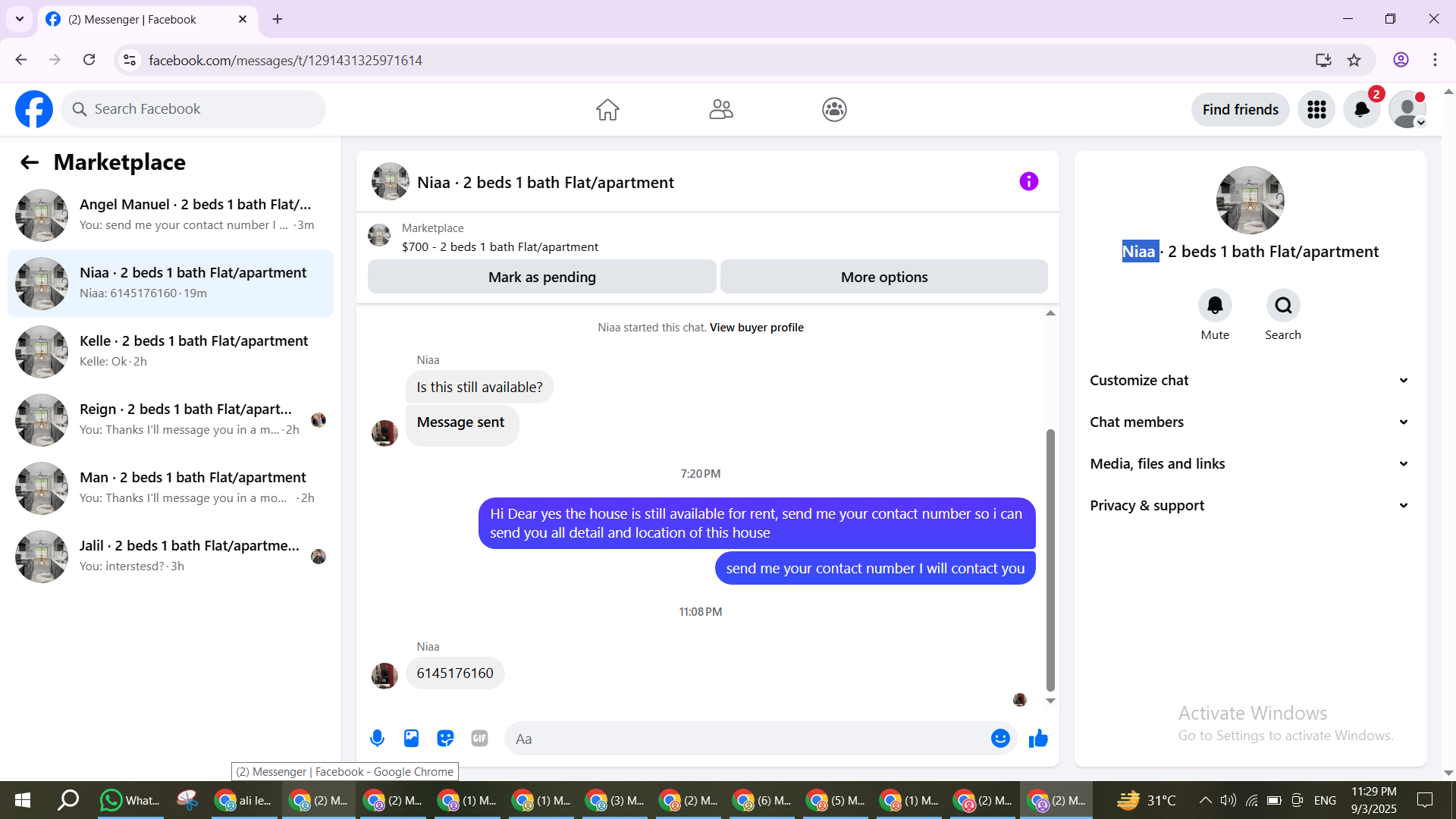Expand Chat members section
The width and height of the screenshot is (1456, 819).
click(x=1250, y=422)
